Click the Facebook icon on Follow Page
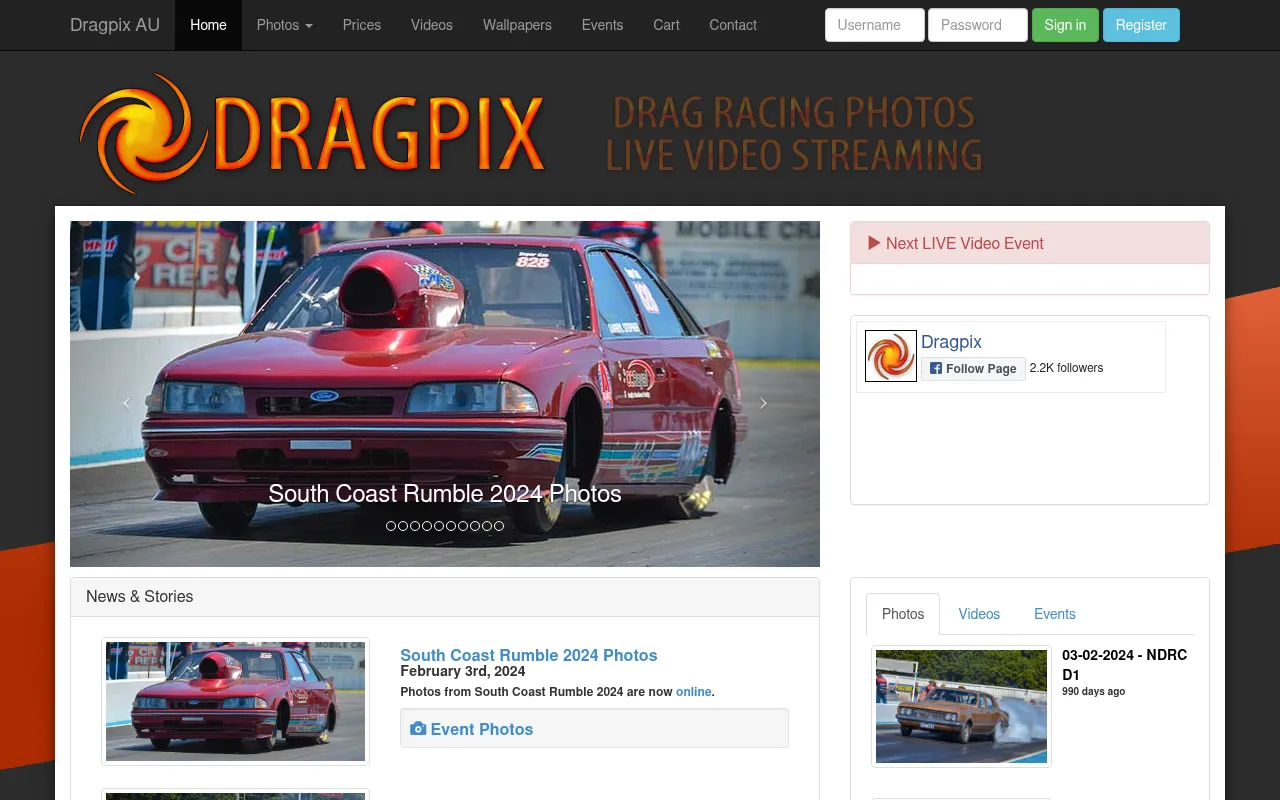Viewport: 1280px width, 800px height. tap(936, 368)
